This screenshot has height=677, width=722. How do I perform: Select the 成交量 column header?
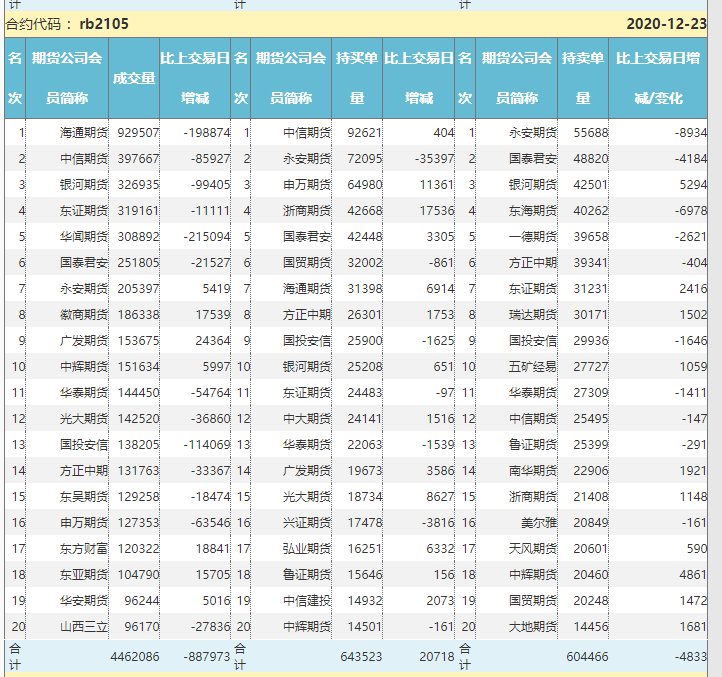(134, 78)
